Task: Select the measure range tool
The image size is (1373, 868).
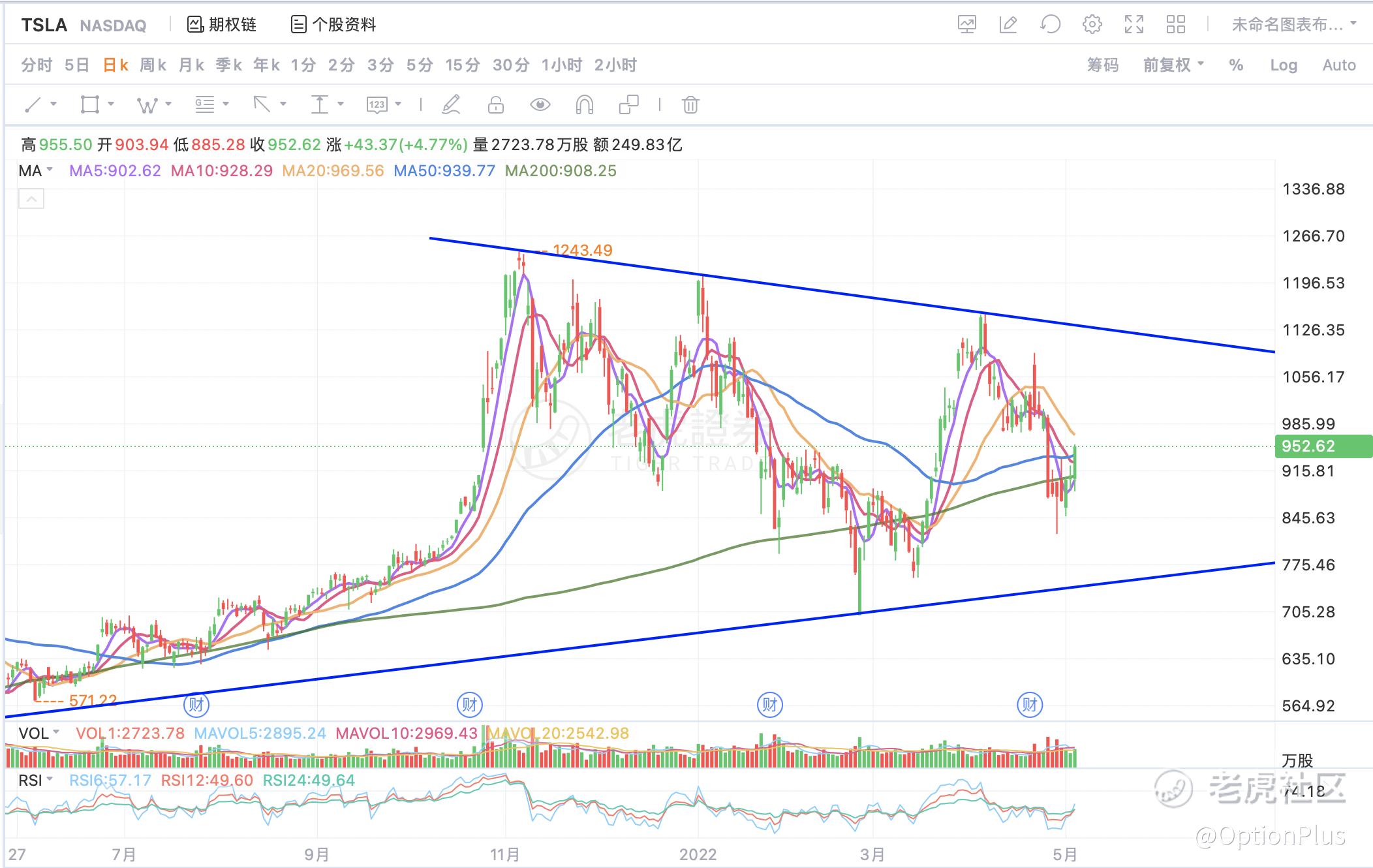Action: pyautogui.click(x=319, y=104)
